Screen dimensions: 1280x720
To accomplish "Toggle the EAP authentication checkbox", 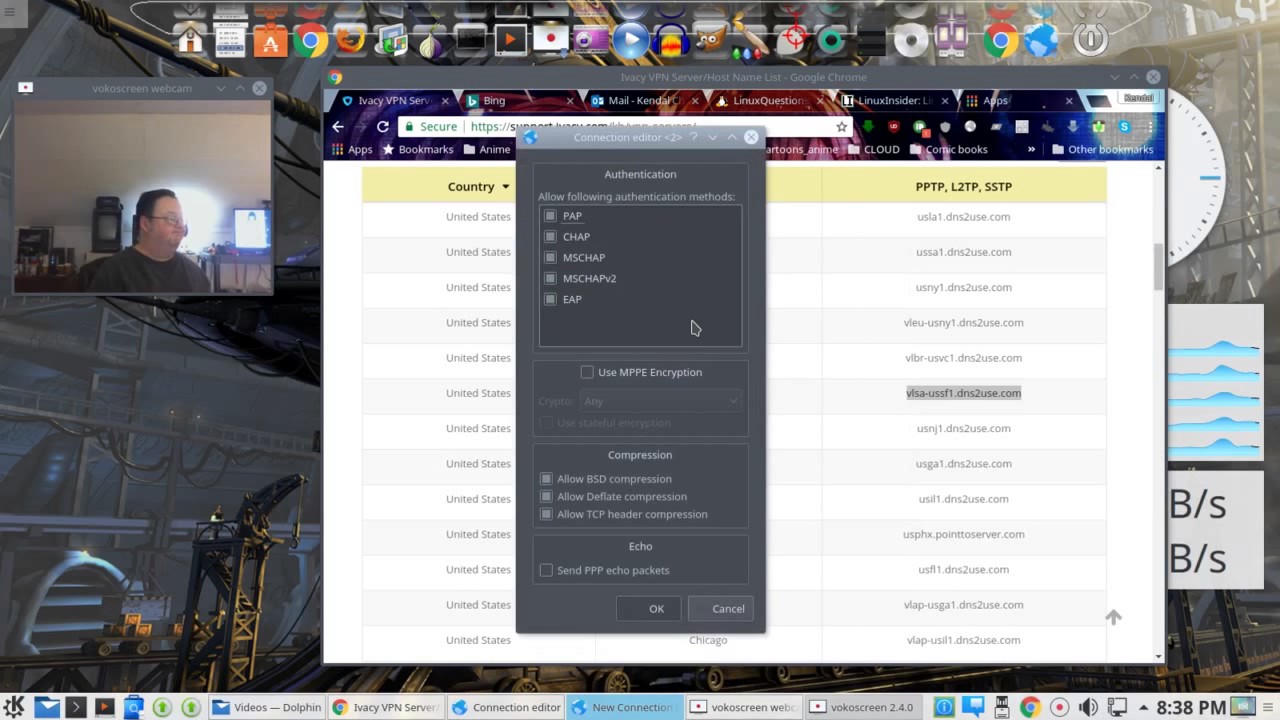I will coord(550,300).
